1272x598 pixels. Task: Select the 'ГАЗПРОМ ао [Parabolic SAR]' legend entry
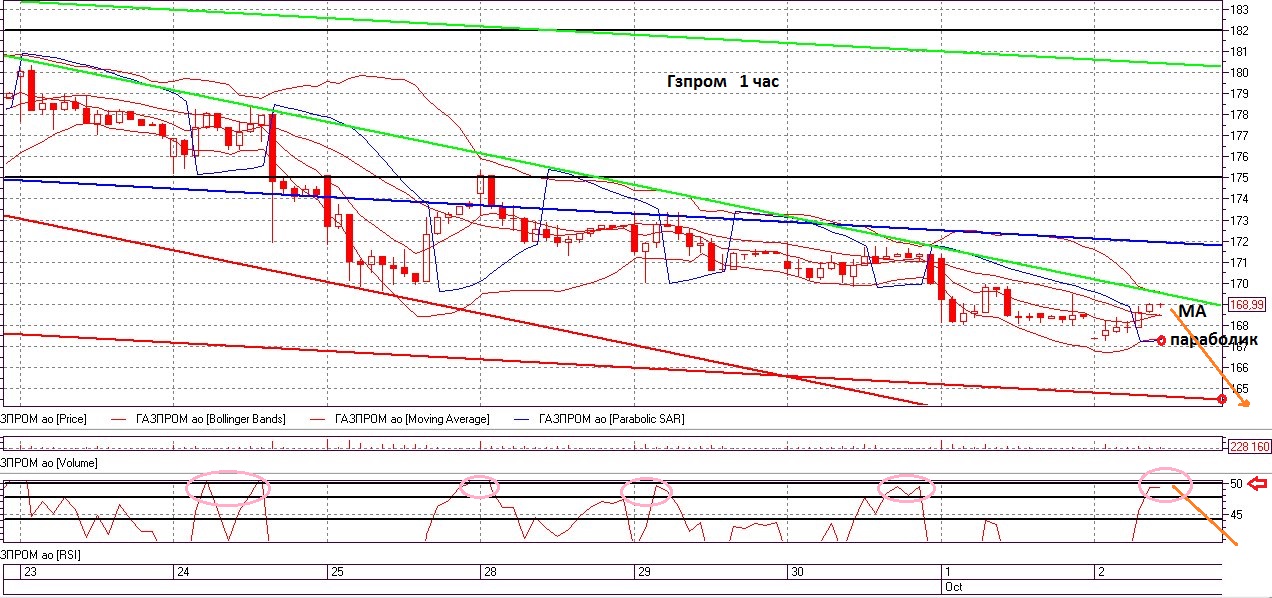tap(611, 419)
